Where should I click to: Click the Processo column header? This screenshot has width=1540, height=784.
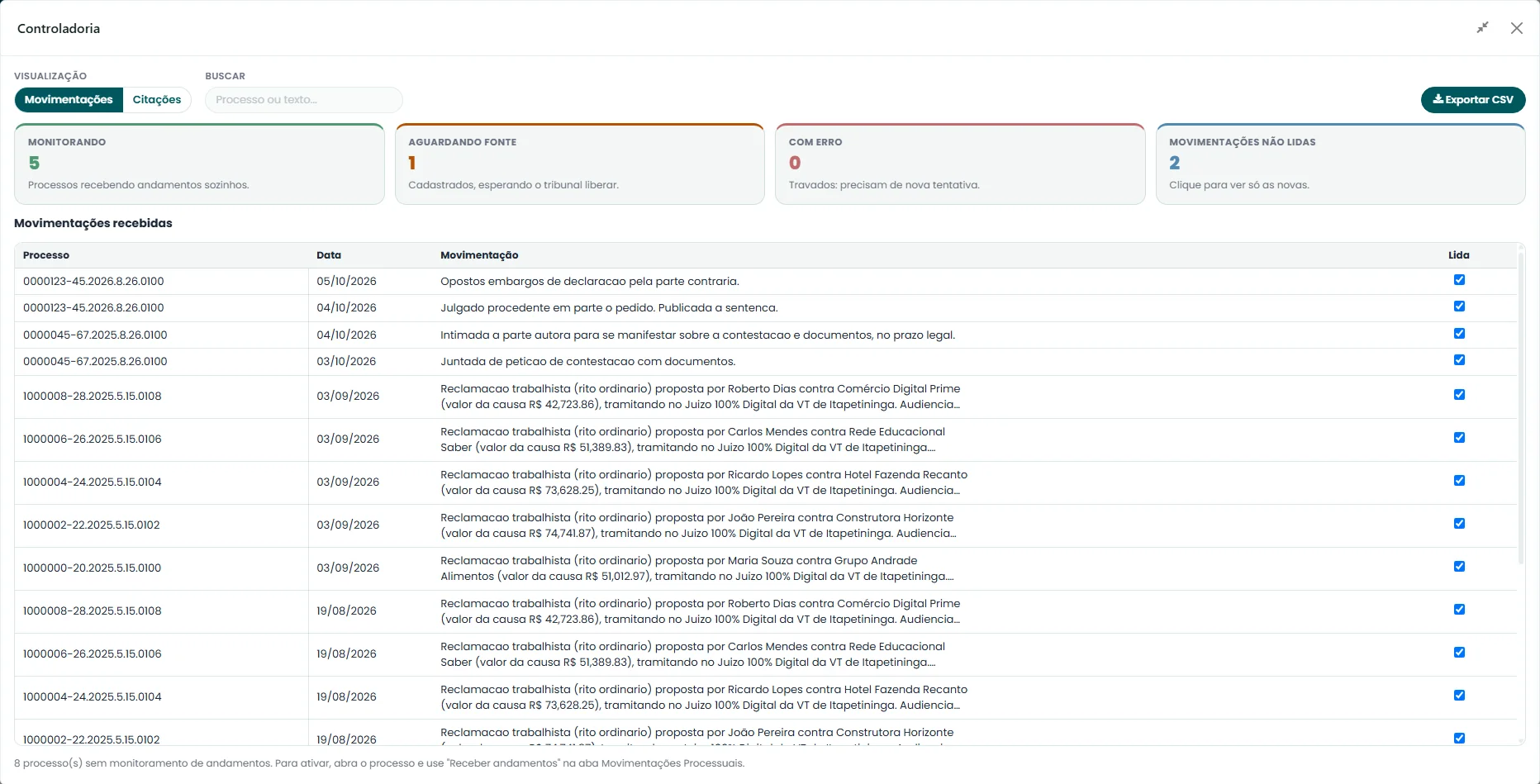point(46,255)
